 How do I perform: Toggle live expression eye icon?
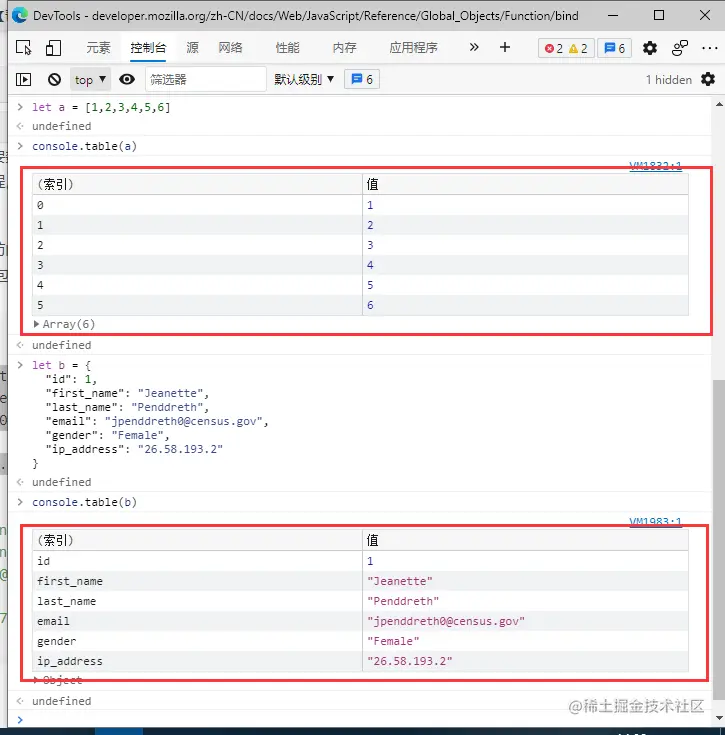(x=127, y=79)
